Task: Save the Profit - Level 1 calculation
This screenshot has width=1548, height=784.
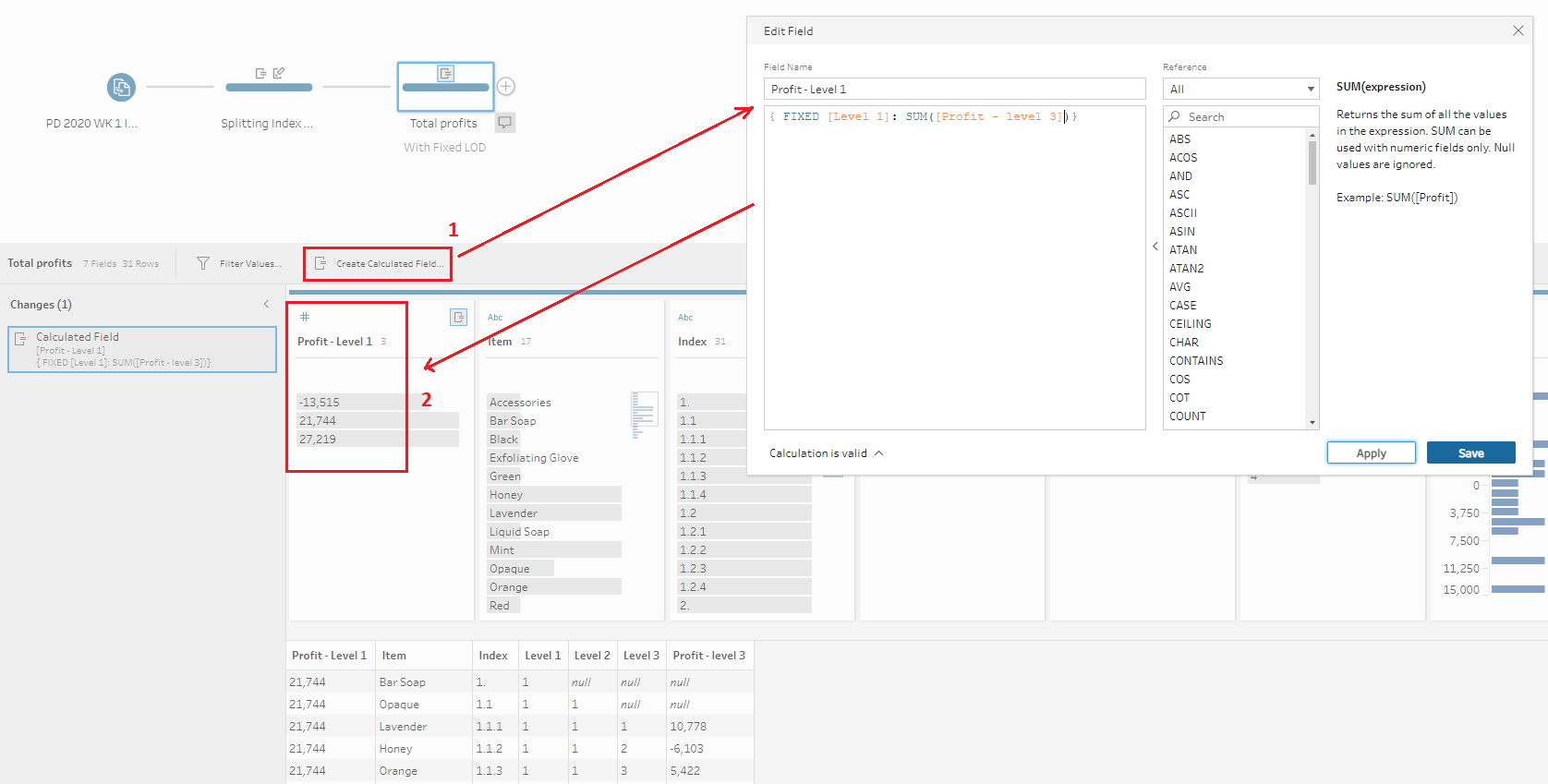Action: (x=1471, y=452)
